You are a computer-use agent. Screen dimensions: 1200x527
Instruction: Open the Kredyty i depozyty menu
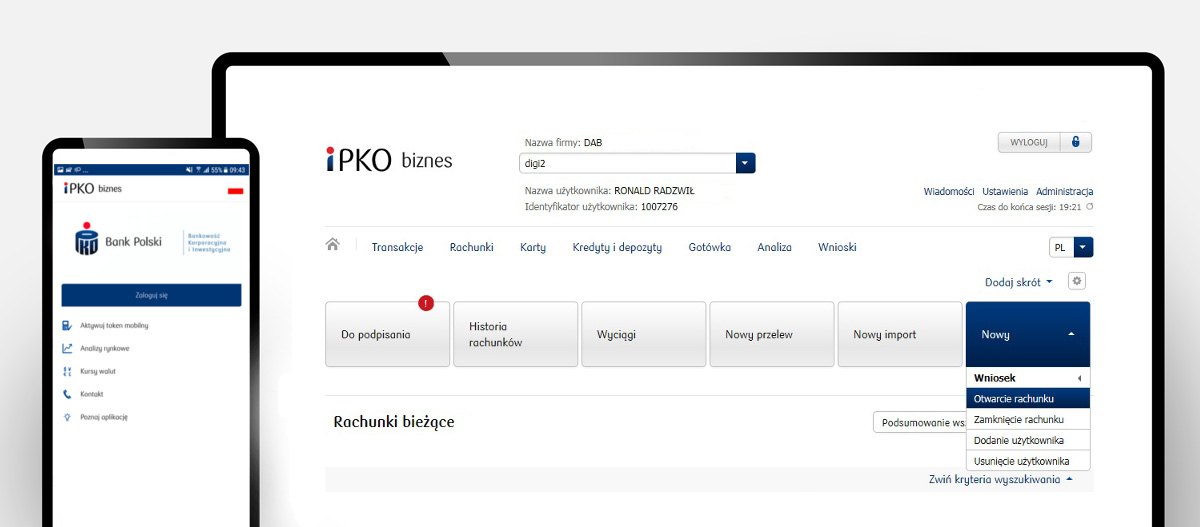click(x=617, y=247)
